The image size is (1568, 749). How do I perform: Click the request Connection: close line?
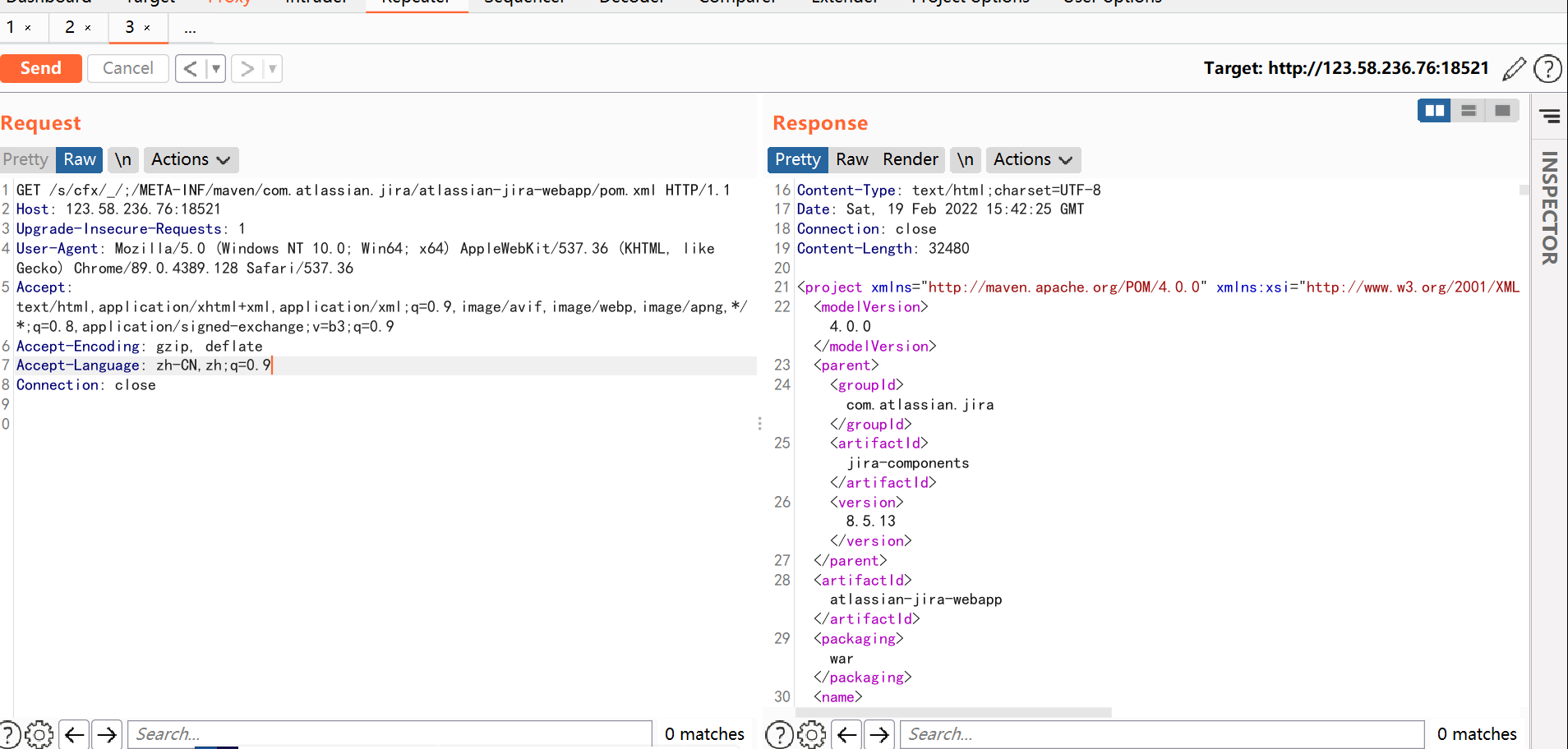pos(86,385)
